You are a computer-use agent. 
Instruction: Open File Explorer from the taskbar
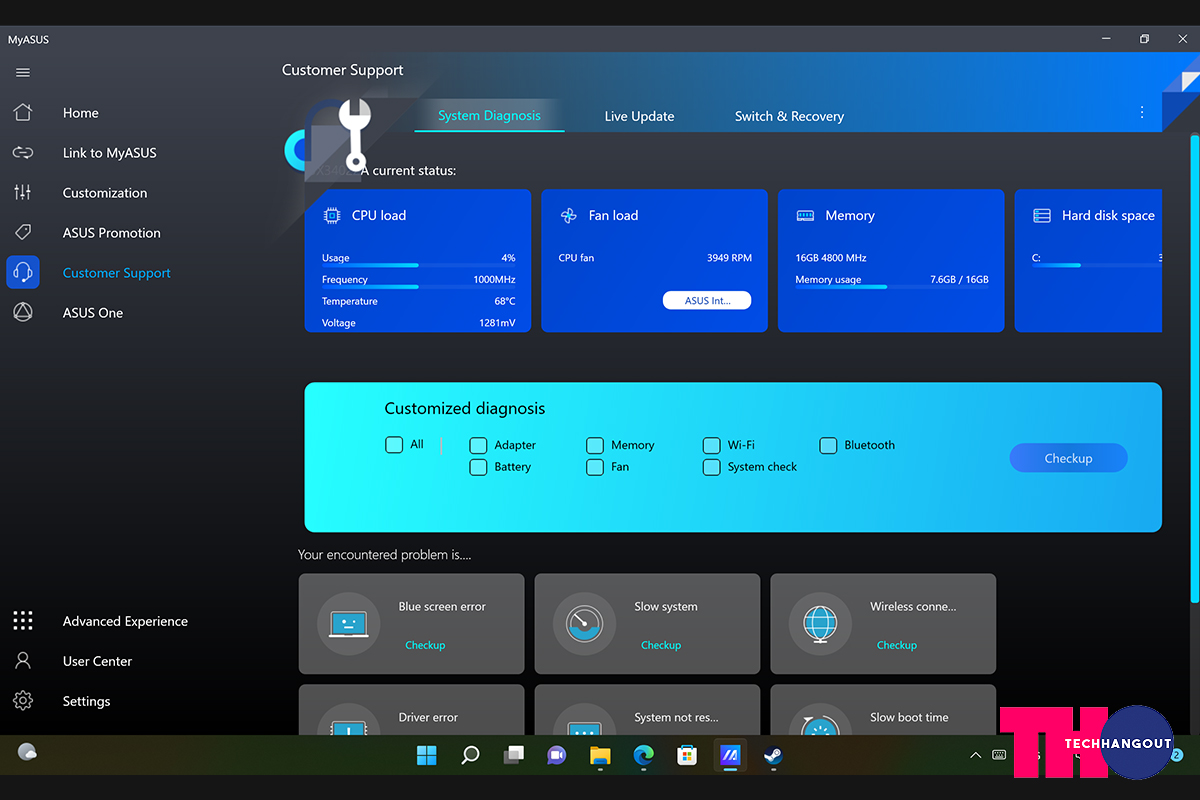point(600,755)
